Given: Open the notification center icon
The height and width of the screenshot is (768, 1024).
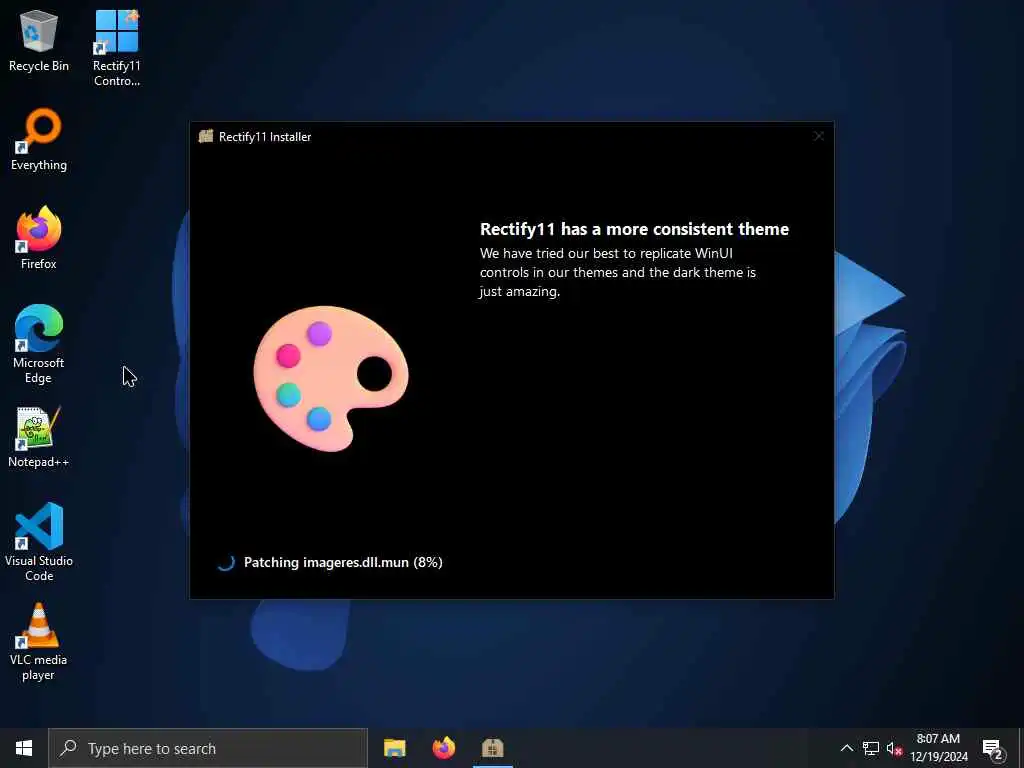Looking at the screenshot, I should (993, 749).
